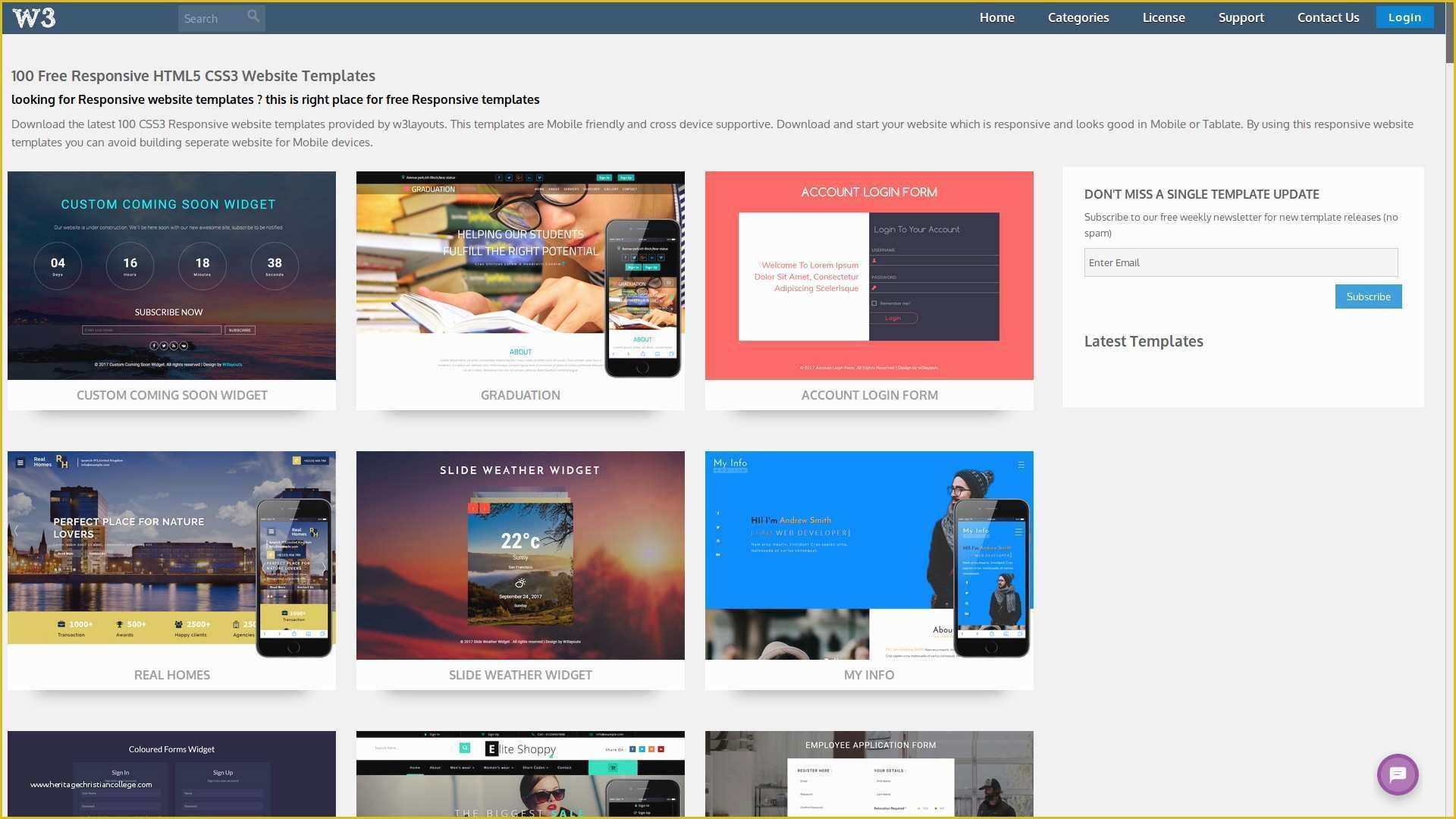Click the W3 logo icon top left

tap(33, 17)
